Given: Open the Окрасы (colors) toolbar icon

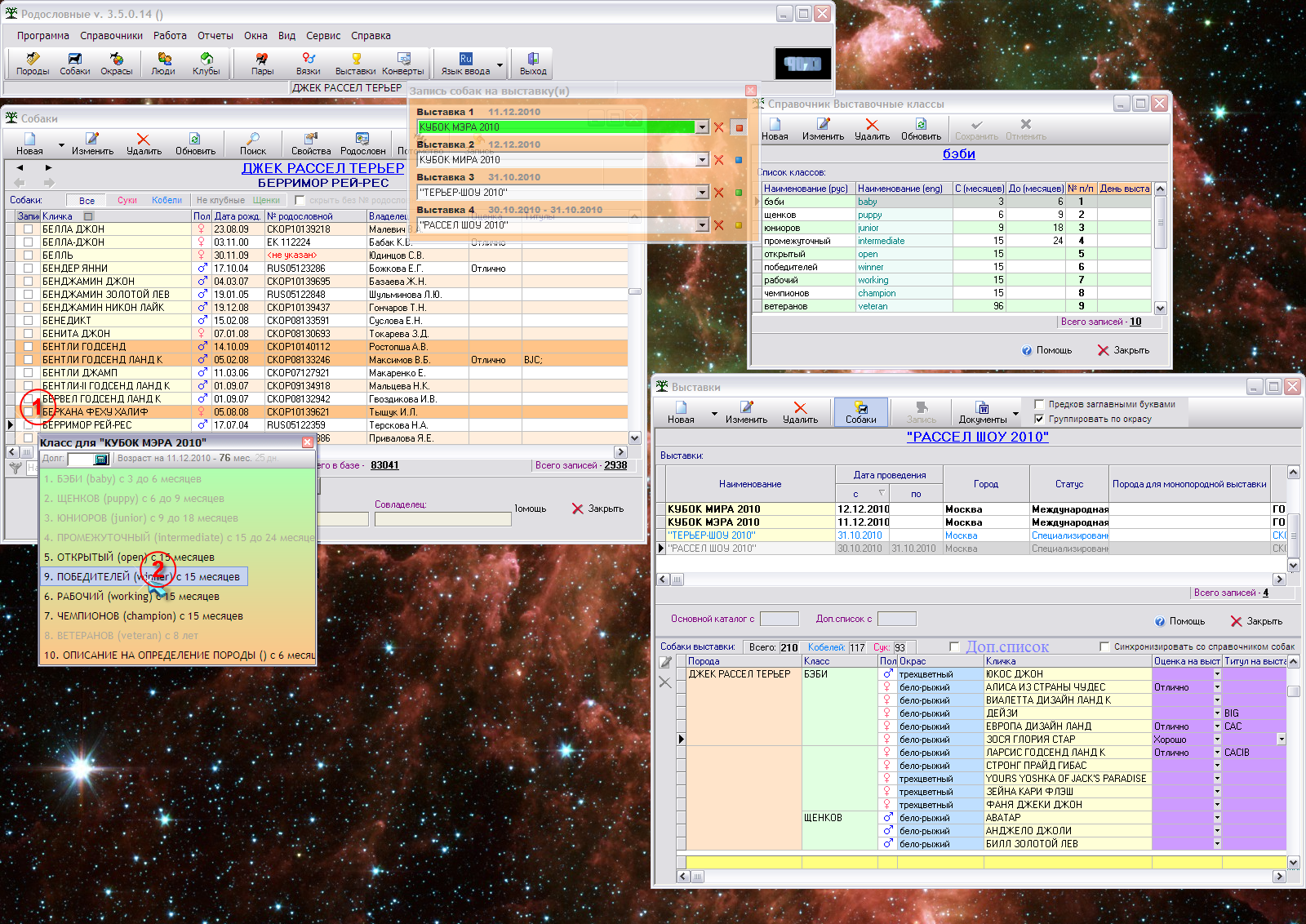Looking at the screenshot, I should (117, 64).
